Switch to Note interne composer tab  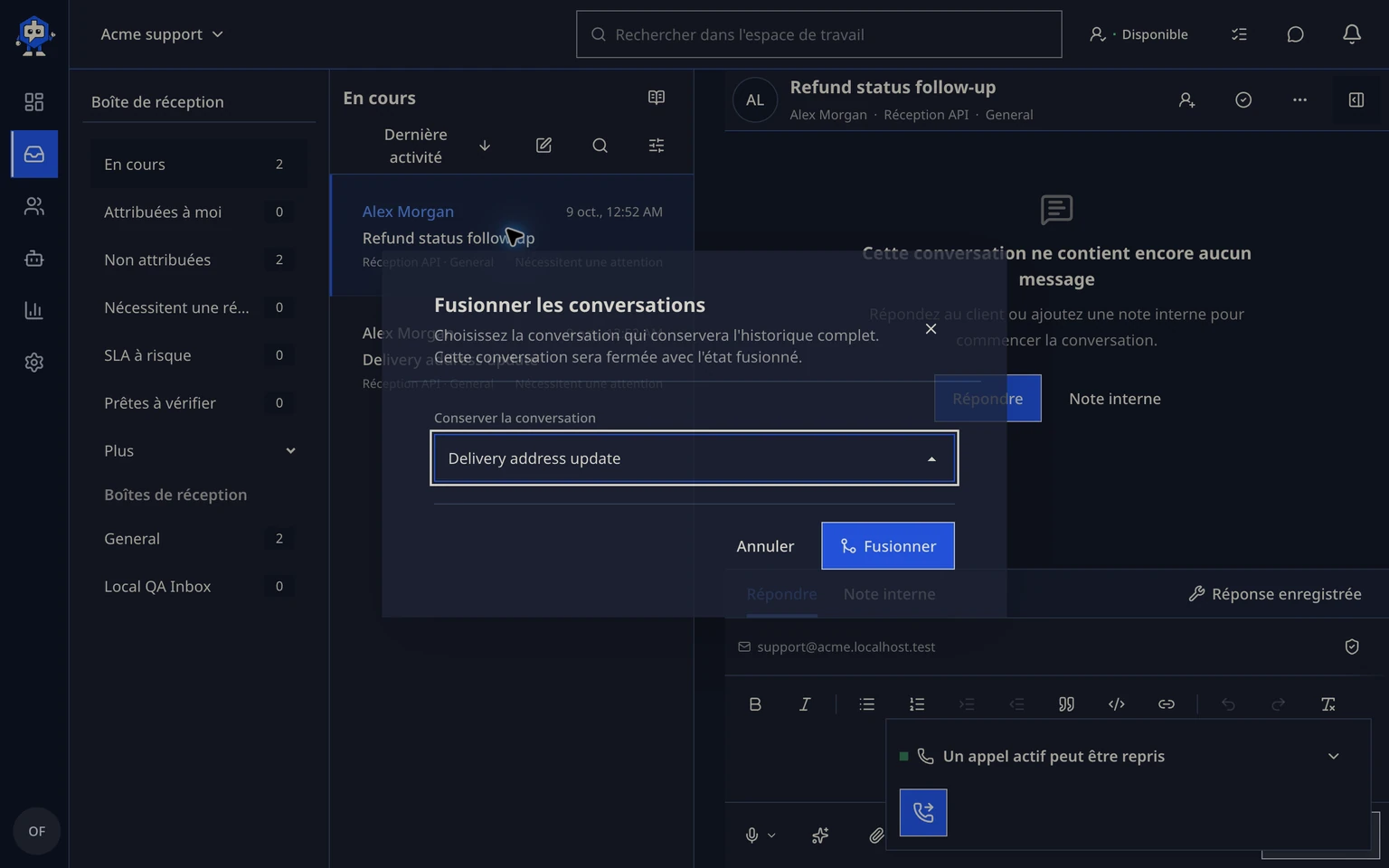[x=889, y=594]
